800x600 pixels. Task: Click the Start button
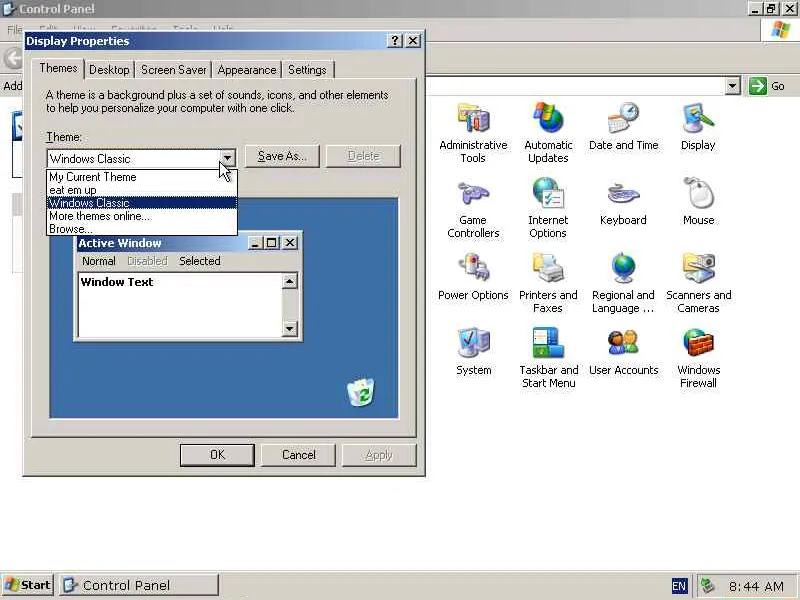pos(28,585)
